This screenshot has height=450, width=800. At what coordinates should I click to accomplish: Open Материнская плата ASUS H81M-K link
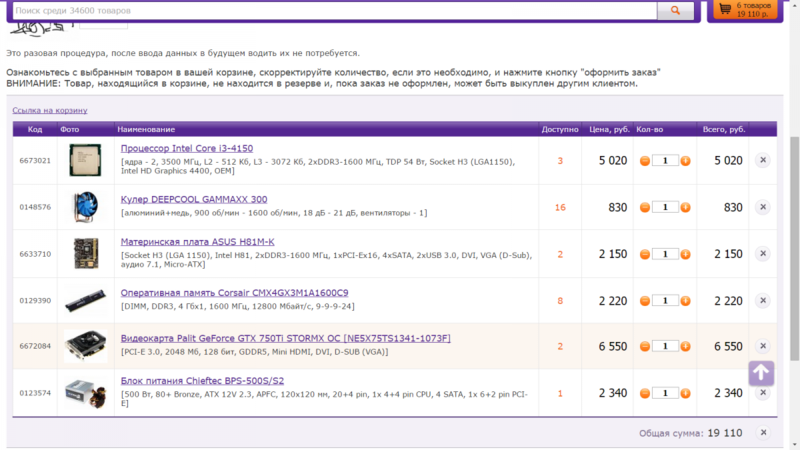[197, 241]
